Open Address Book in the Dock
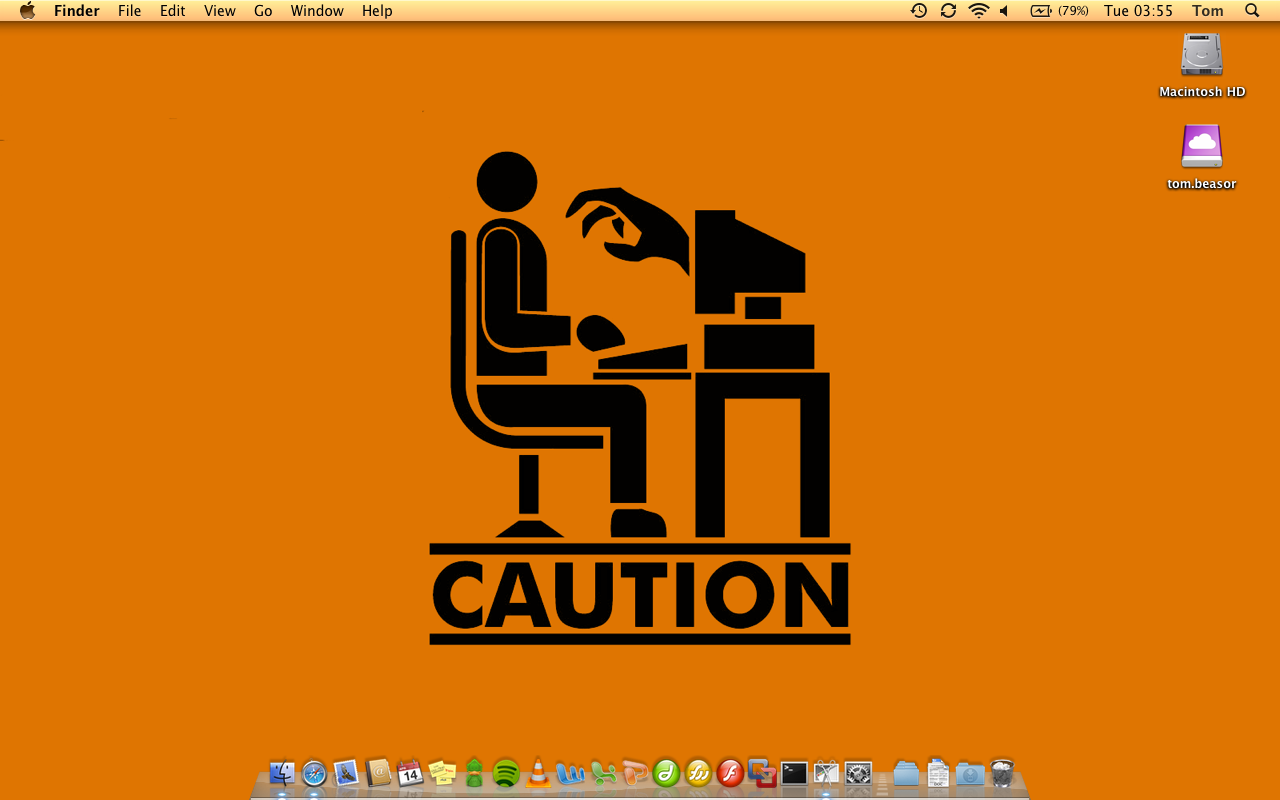 tap(378, 773)
